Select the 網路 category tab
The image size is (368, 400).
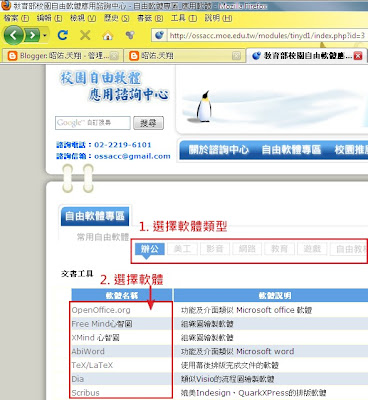pos(247,249)
